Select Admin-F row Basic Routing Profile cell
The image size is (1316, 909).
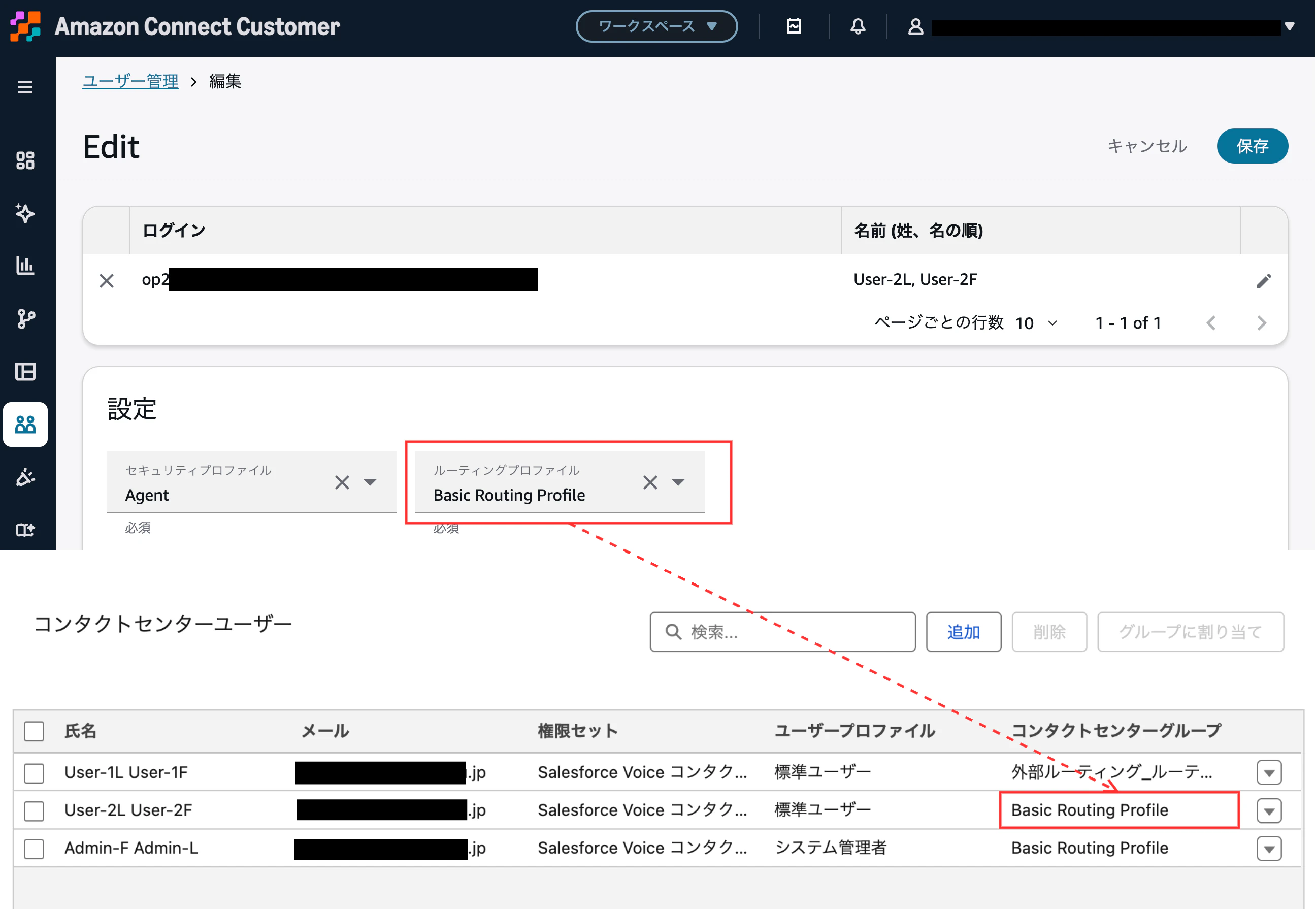1090,848
